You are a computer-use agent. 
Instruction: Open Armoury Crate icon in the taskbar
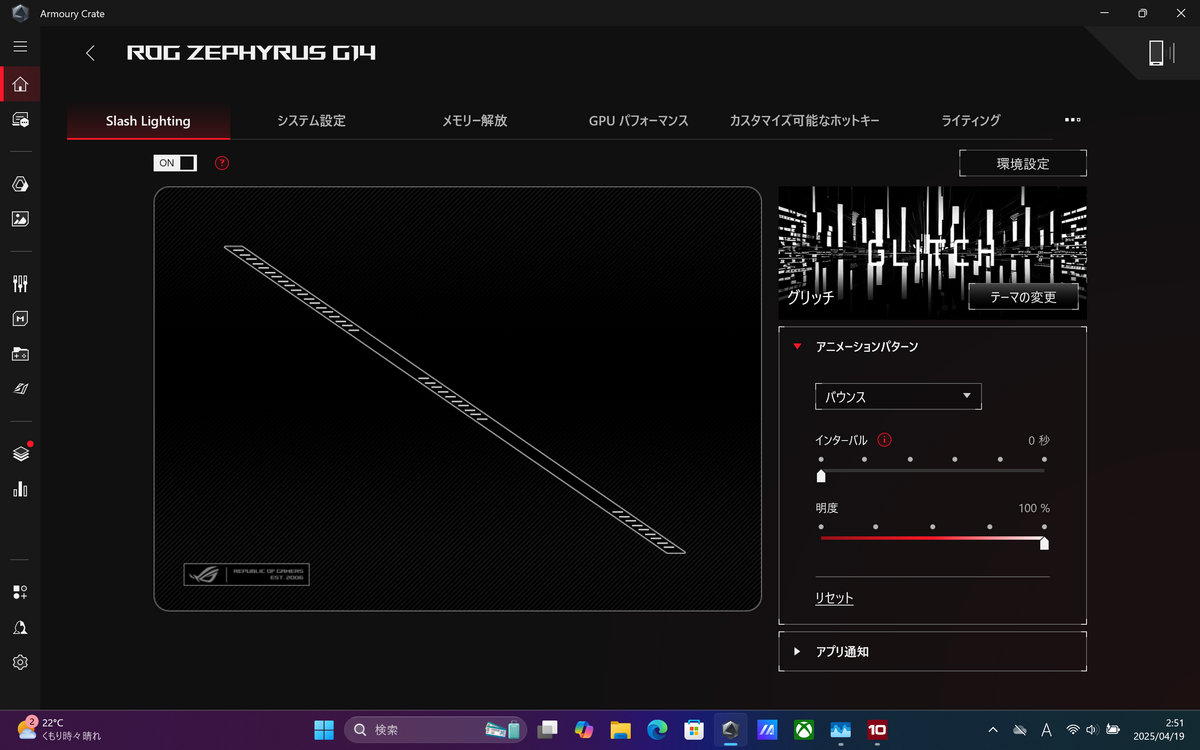point(730,730)
